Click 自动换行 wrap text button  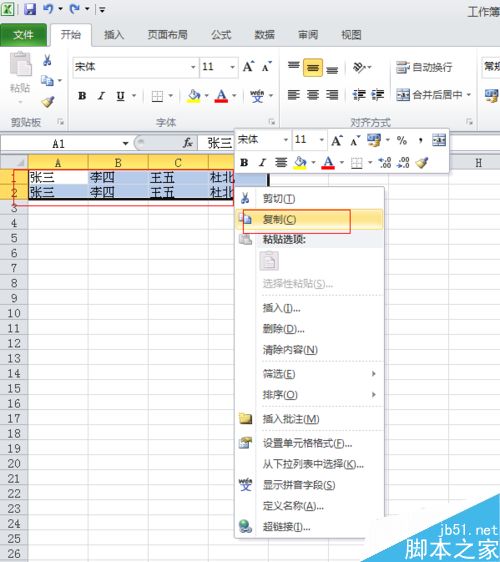point(424,67)
